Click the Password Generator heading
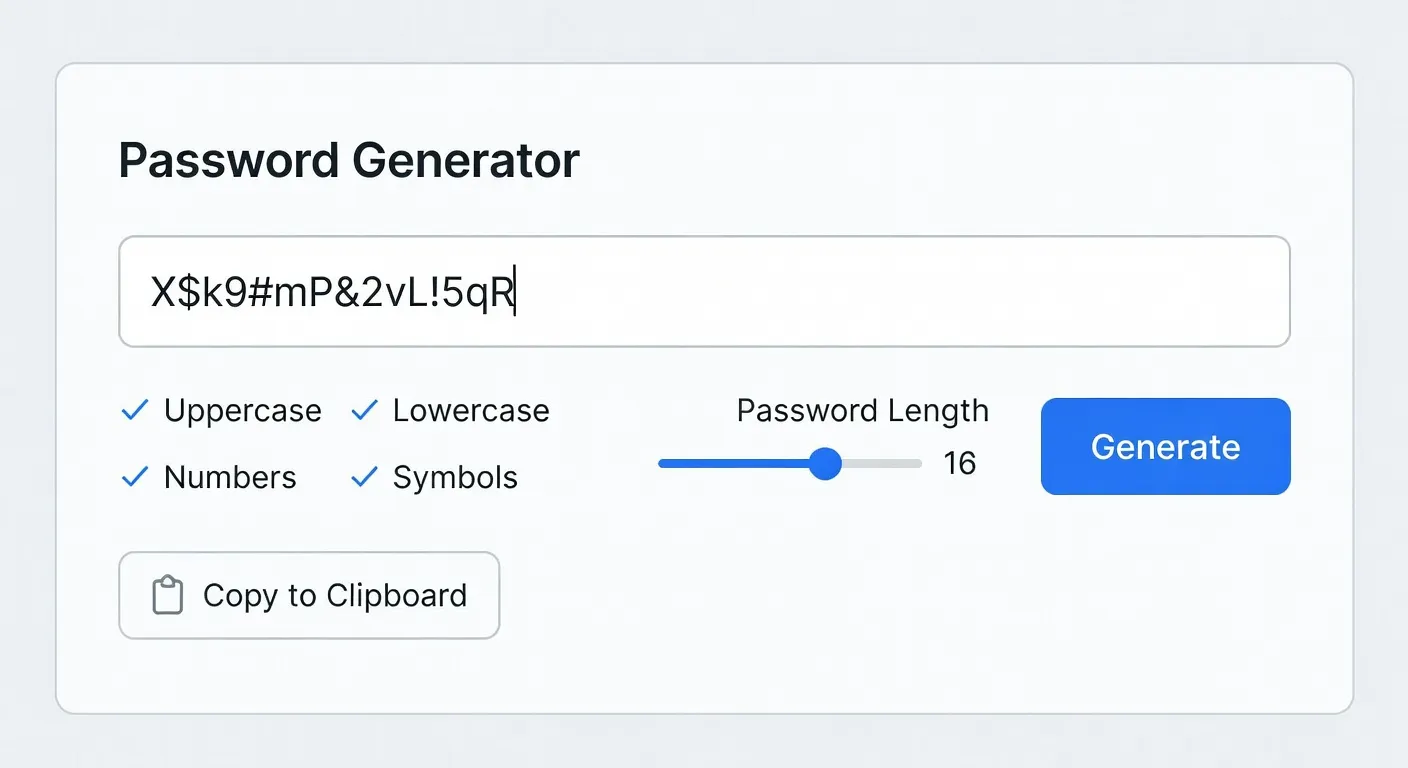The width and height of the screenshot is (1408, 768). point(349,160)
